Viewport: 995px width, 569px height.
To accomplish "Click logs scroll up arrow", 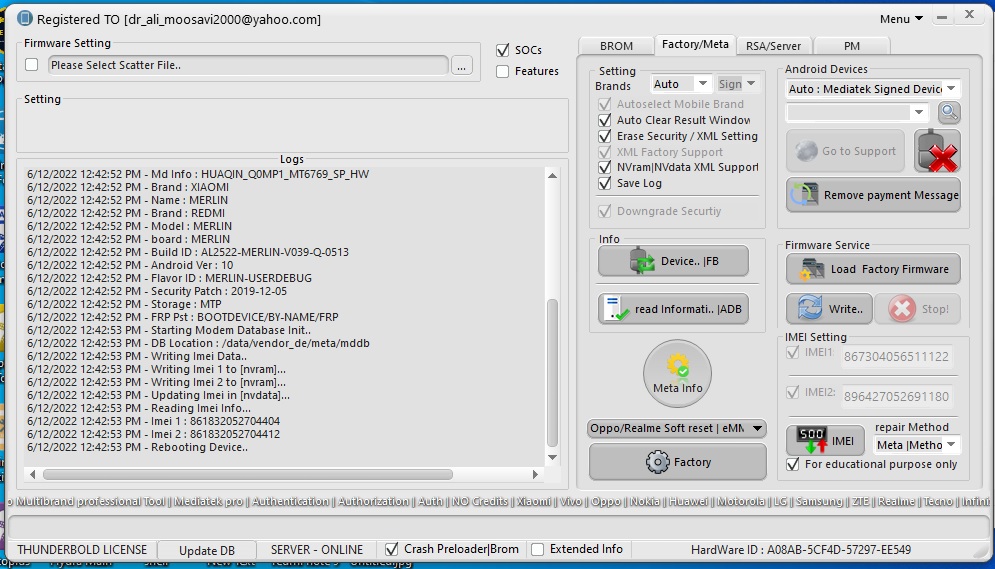I will pos(552,176).
